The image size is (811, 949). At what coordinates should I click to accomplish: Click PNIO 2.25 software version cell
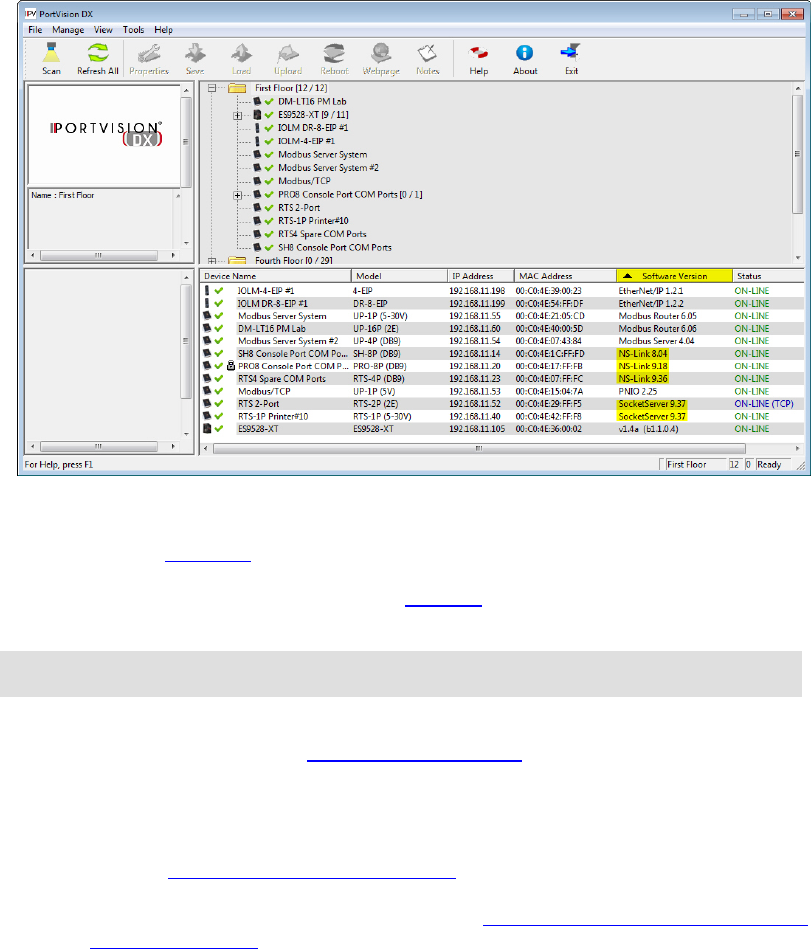[x=637, y=391]
